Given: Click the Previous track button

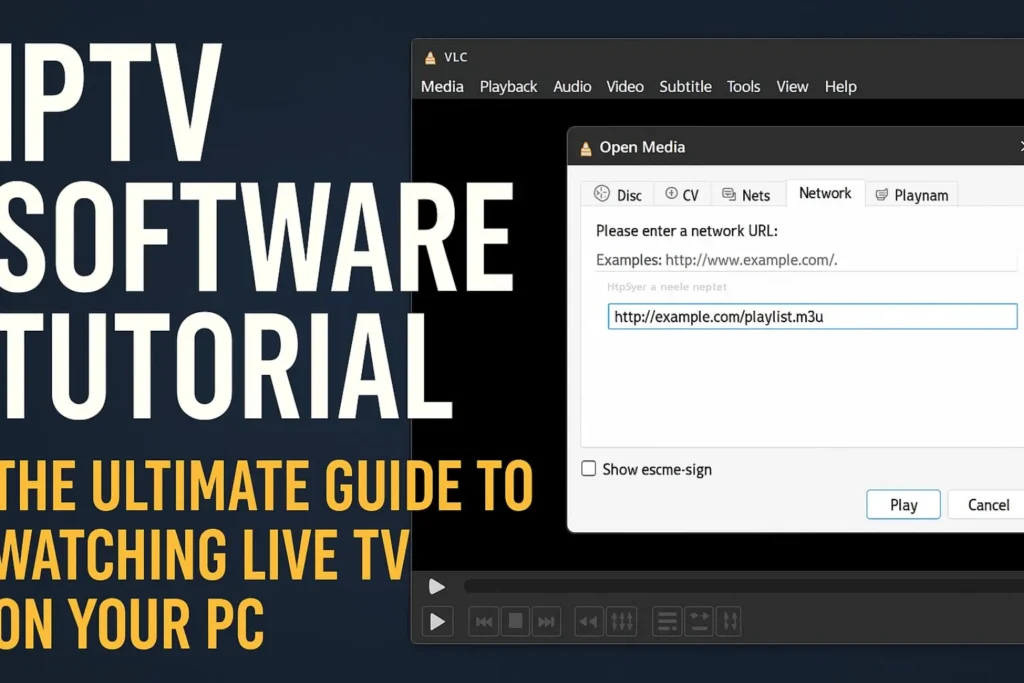Looking at the screenshot, I should tap(484, 622).
